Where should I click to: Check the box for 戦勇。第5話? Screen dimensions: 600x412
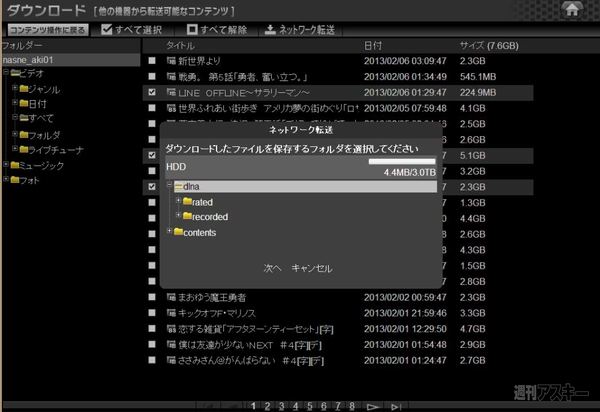pyautogui.click(x=152, y=77)
